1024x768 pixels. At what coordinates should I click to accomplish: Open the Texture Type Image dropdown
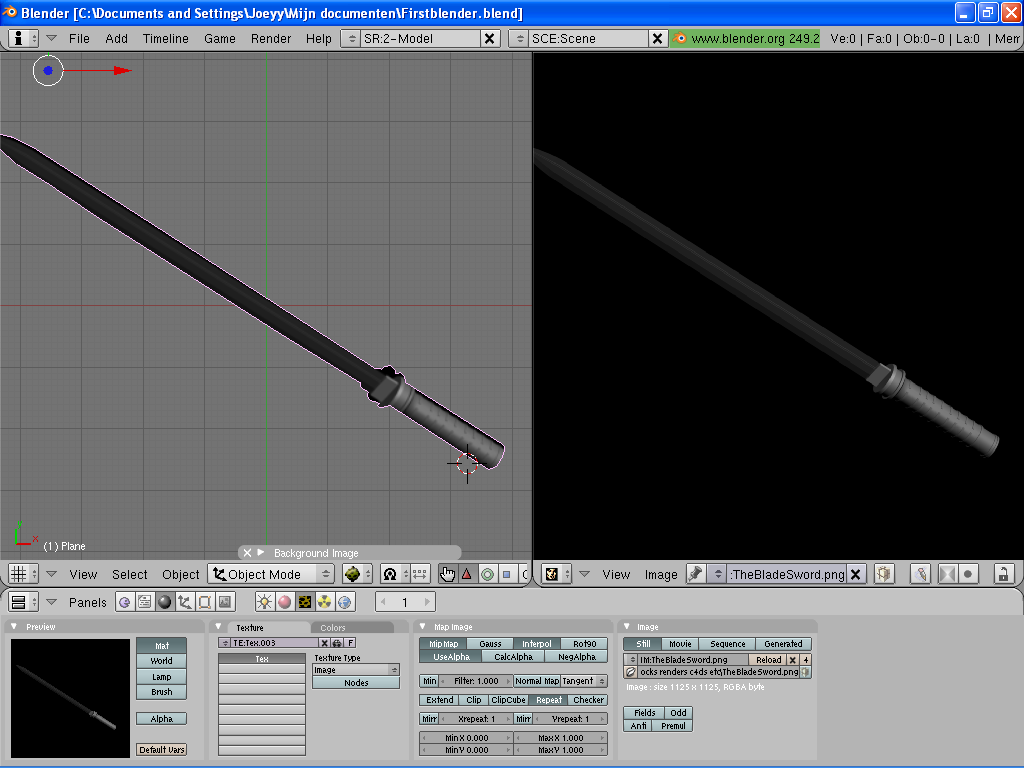pyautogui.click(x=355, y=670)
